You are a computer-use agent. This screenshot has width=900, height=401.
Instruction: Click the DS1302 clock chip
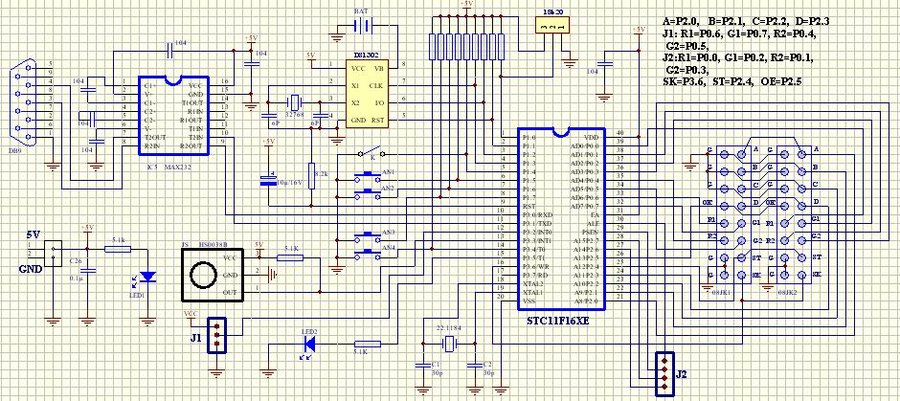click(x=366, y=95)
